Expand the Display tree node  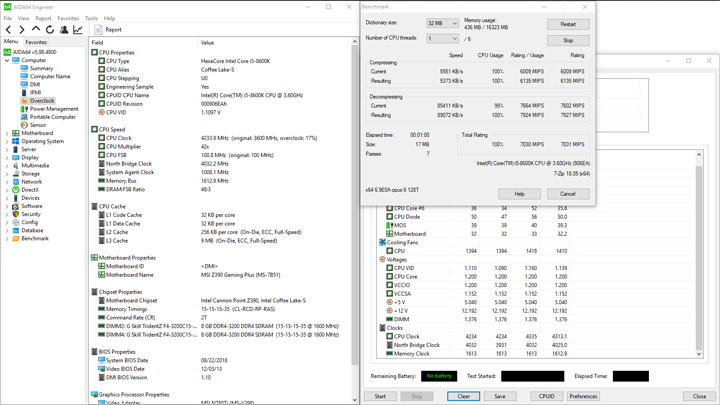[7, 158]
